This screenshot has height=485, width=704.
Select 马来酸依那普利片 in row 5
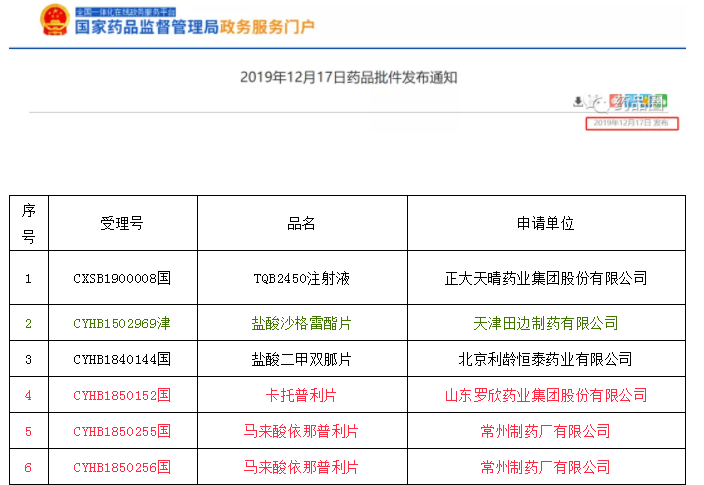[301, 431]
